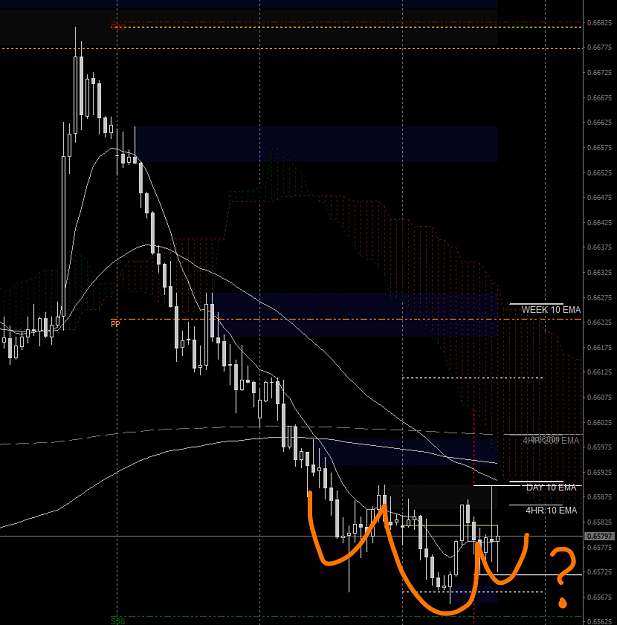Select the green S38 level label

pyautogui.click(x=118, y=621)
